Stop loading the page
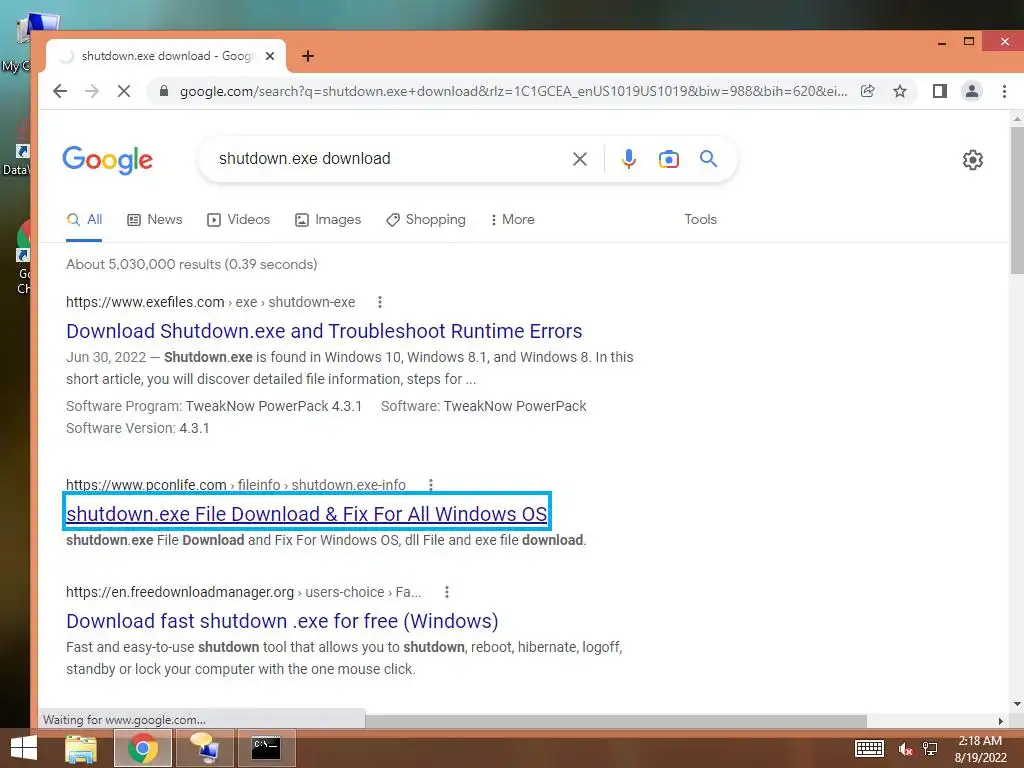The height and width of the screenshot is (768, 1024). pos(123,91)
